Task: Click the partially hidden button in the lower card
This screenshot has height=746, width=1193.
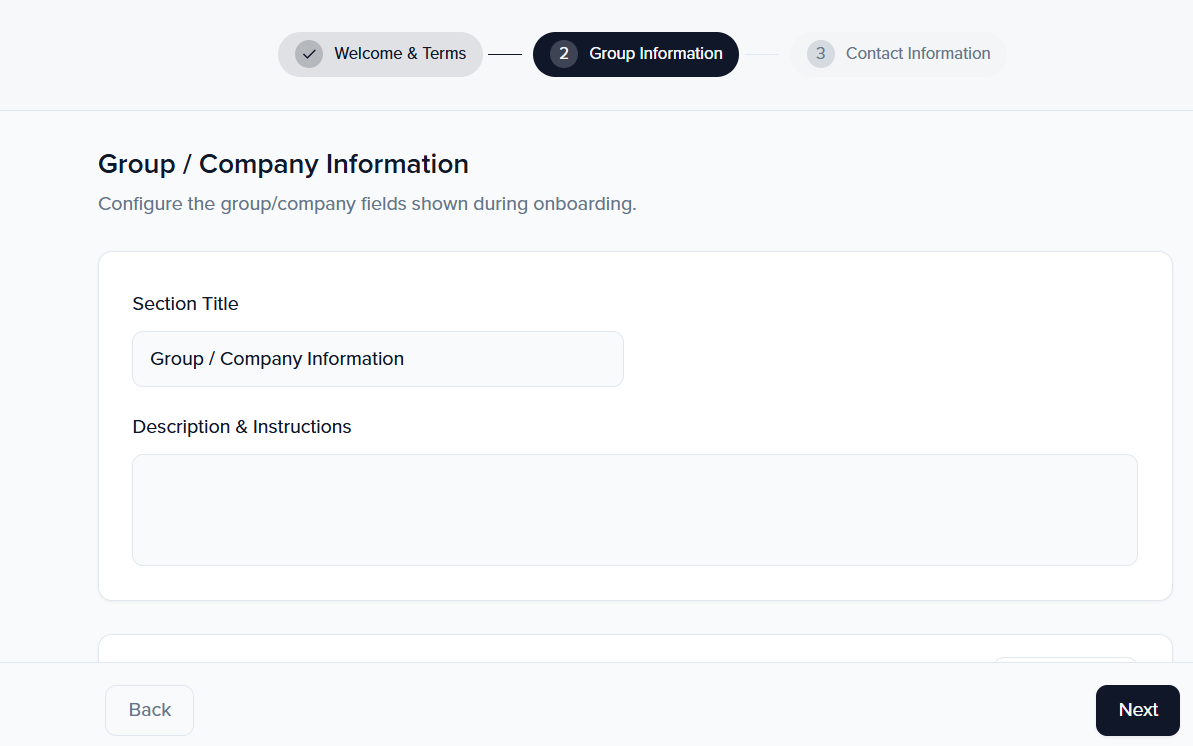Action: click(1064, 659)
